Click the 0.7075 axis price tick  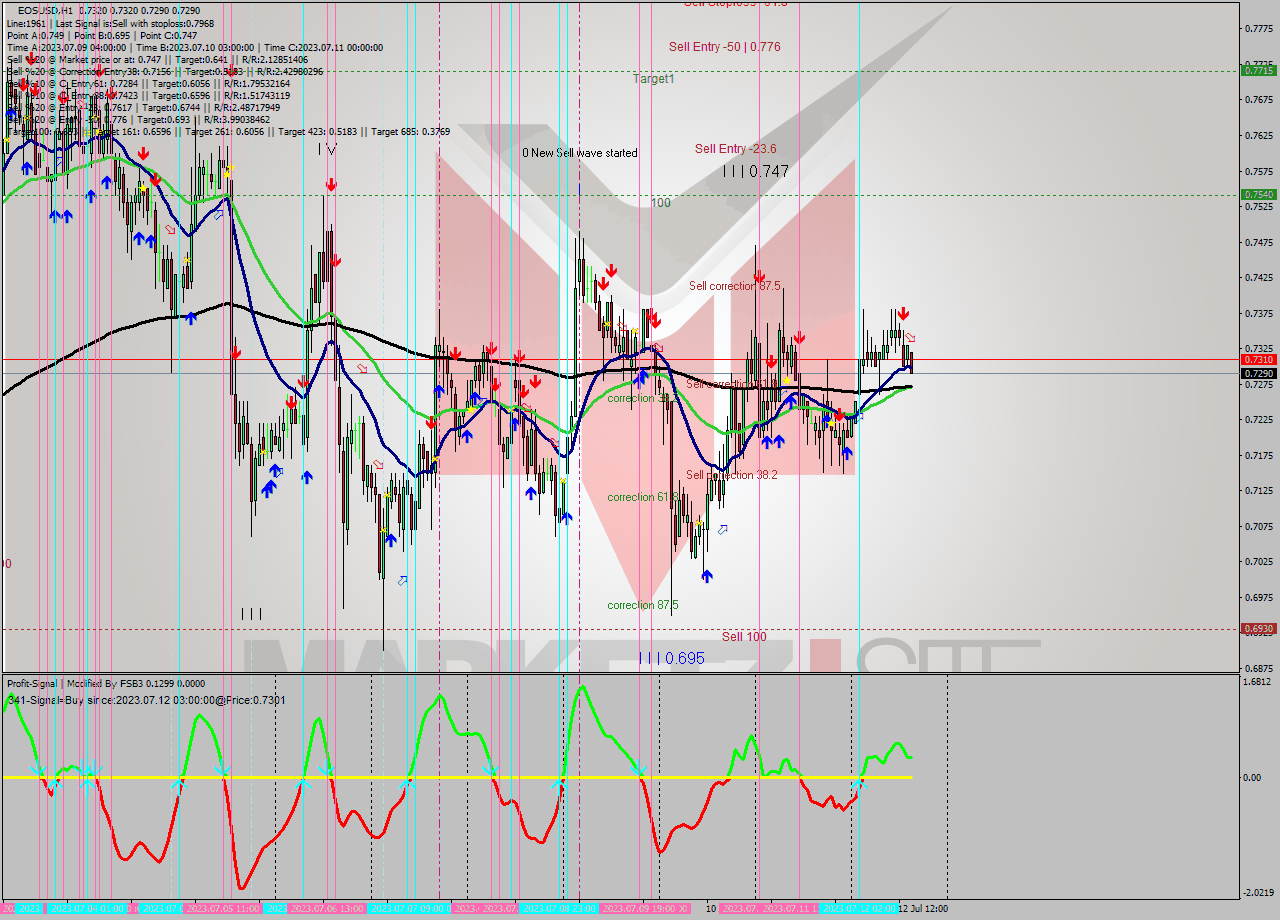(x=1258, y=526)
